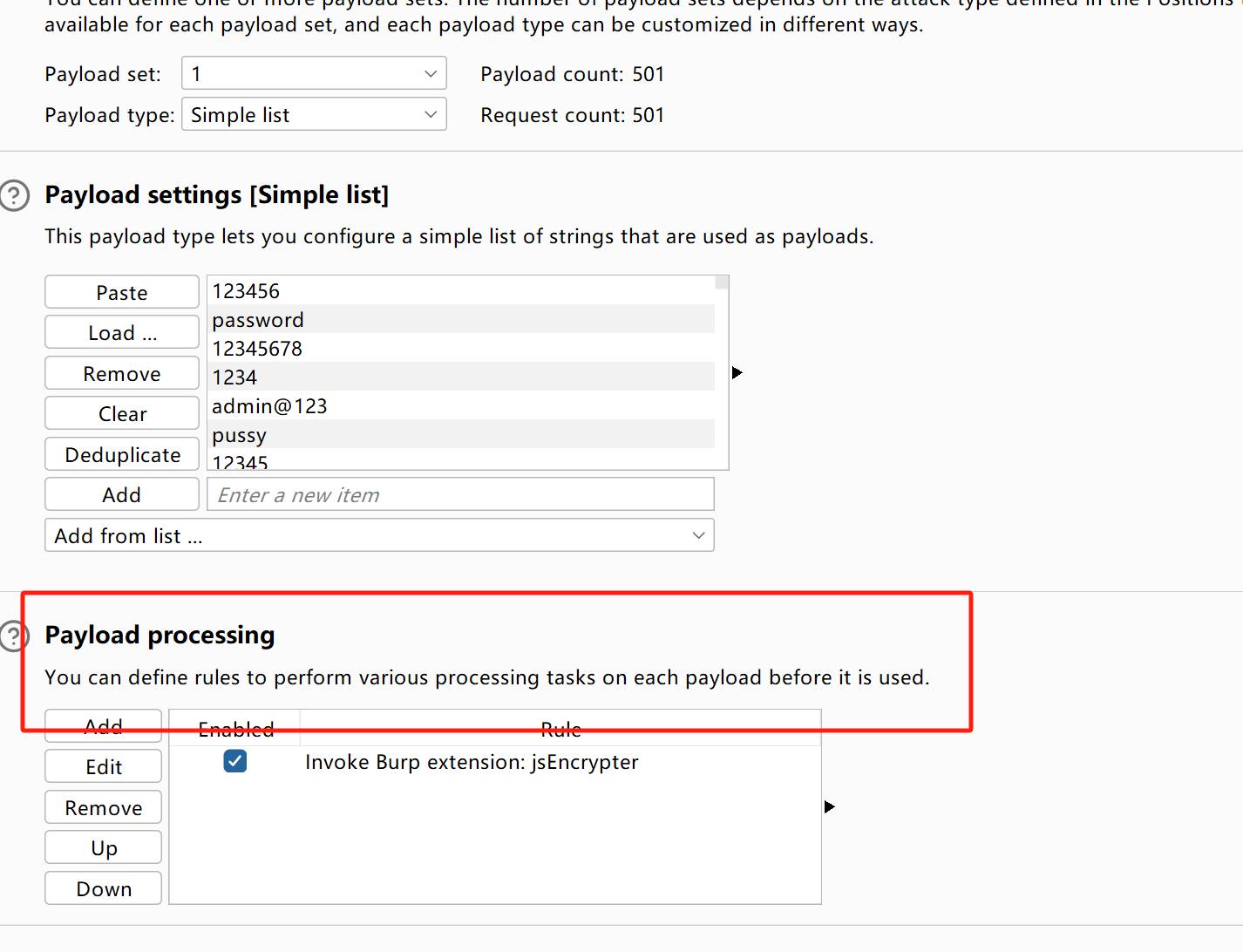Open the Payload set dropdown
1243x952 pixels.
click(x=314, y=74)
